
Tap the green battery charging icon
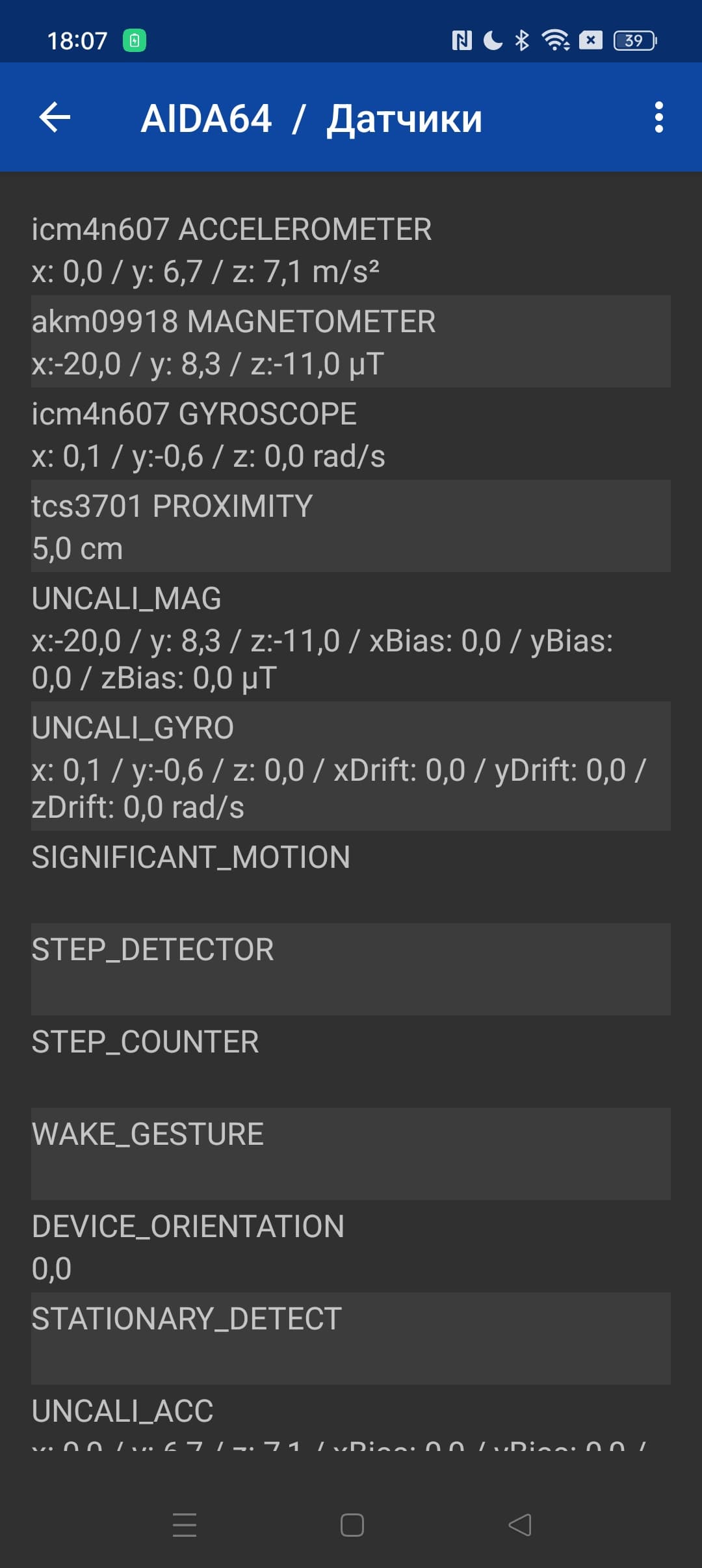point(135,41)
